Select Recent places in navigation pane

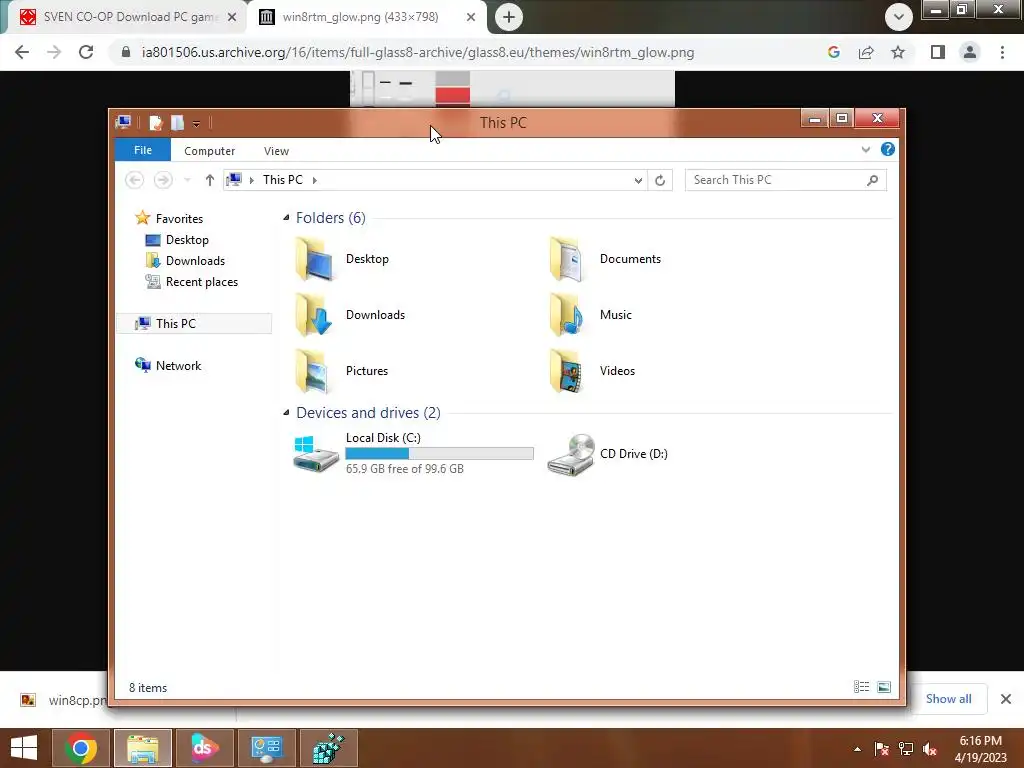(200, 281)
